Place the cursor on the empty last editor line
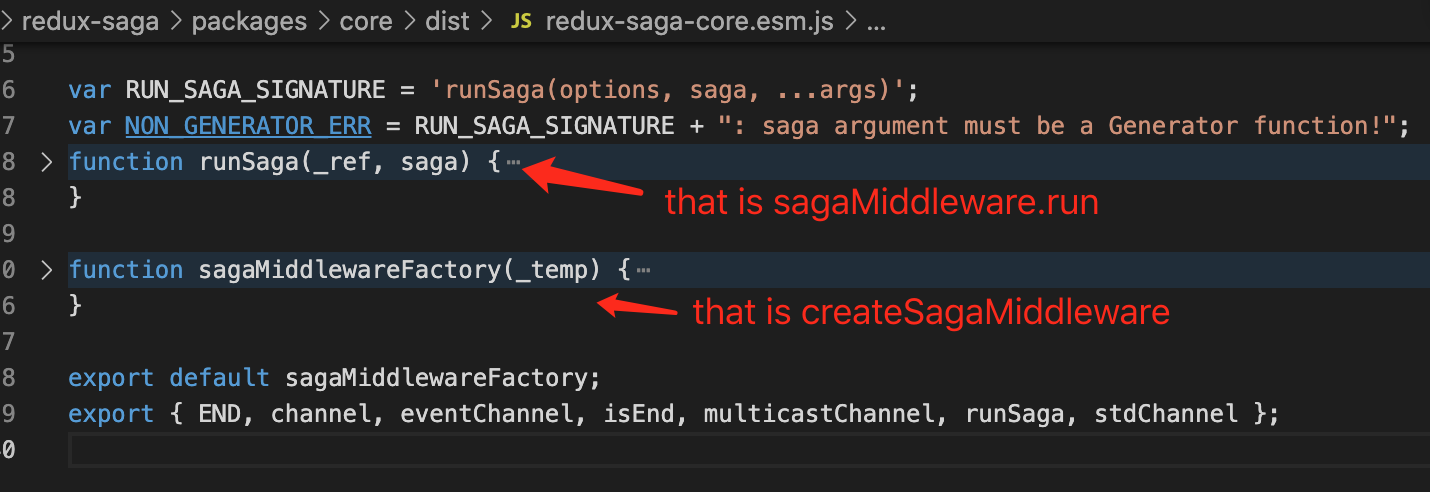The image size is (1430, 492). pyautogui.click(x=749, y=450)
